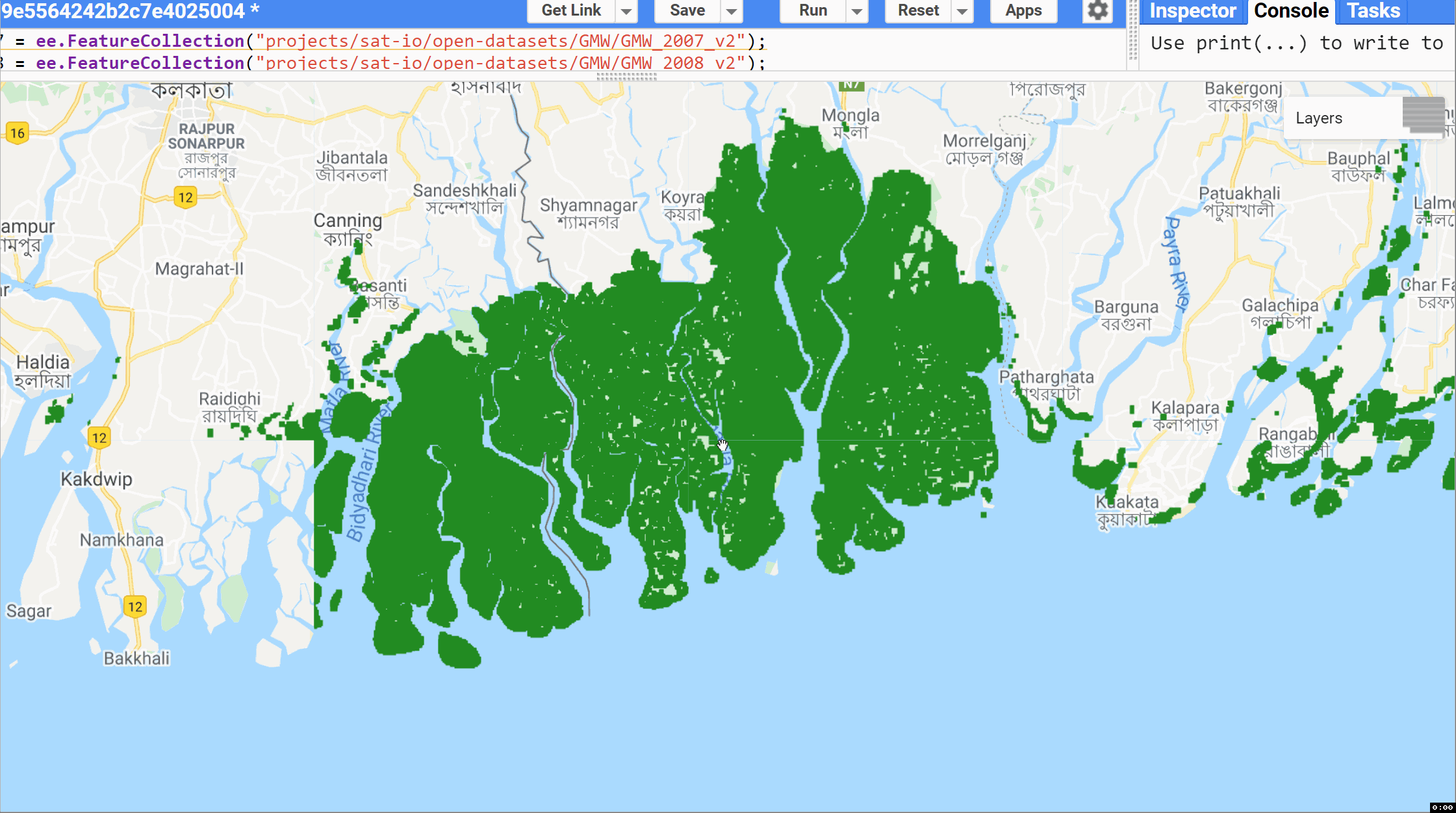This screenshot has height=813, width=1456.
Task: Click the Get Link button
Action: pyautogui.click(x=571, y=11)
